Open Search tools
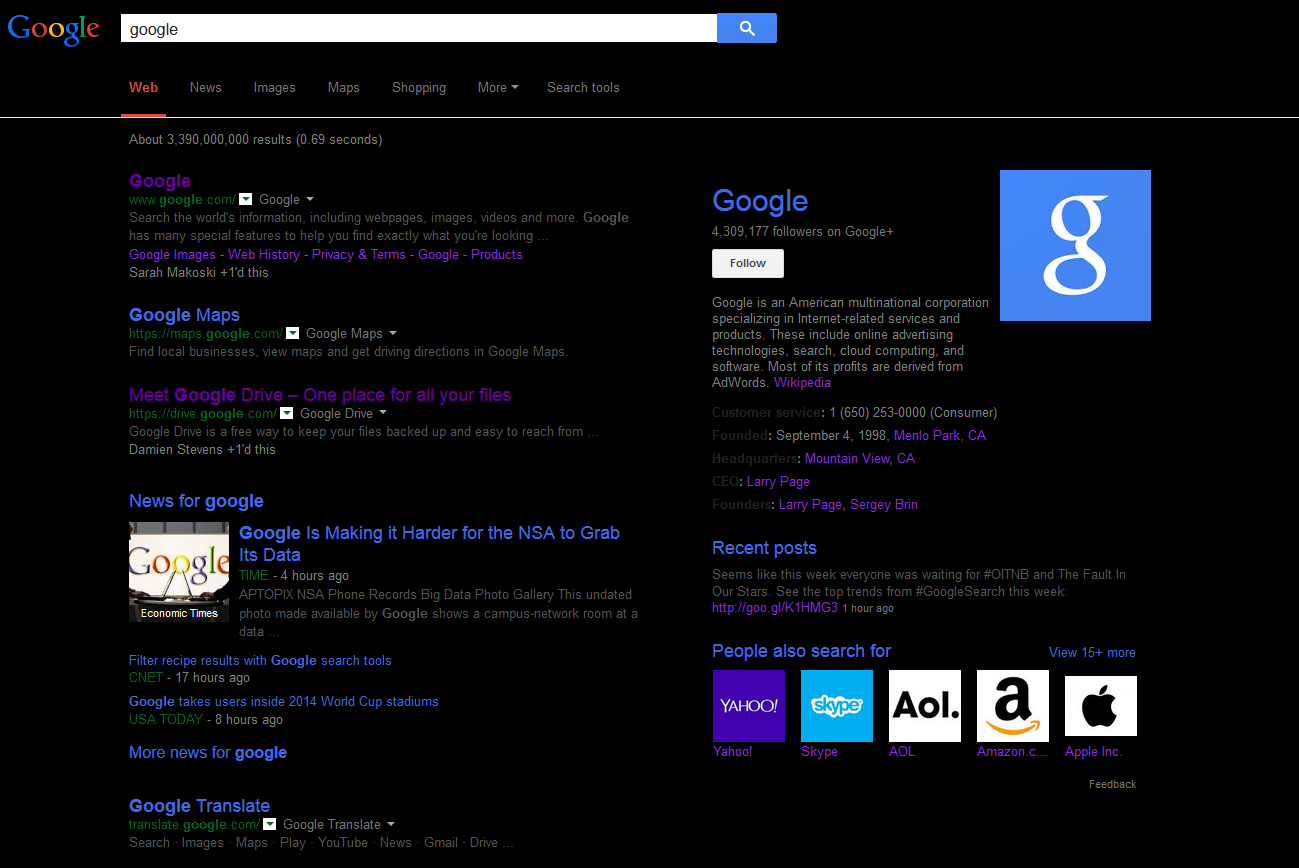This screenshot has width=1299, height=868. pyautogui.click(x=583, y=87)
